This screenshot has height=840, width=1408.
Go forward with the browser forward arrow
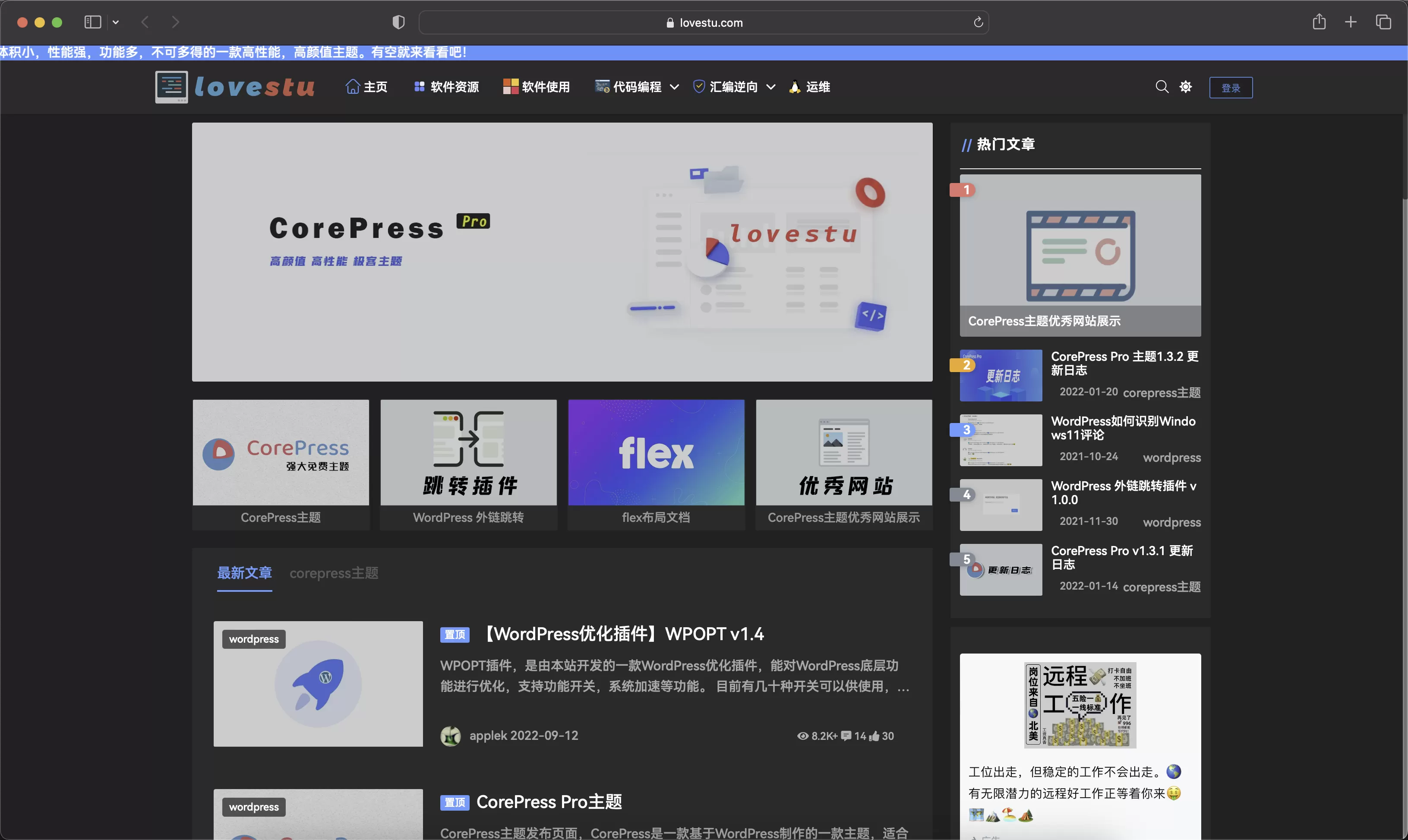point(175,22)
